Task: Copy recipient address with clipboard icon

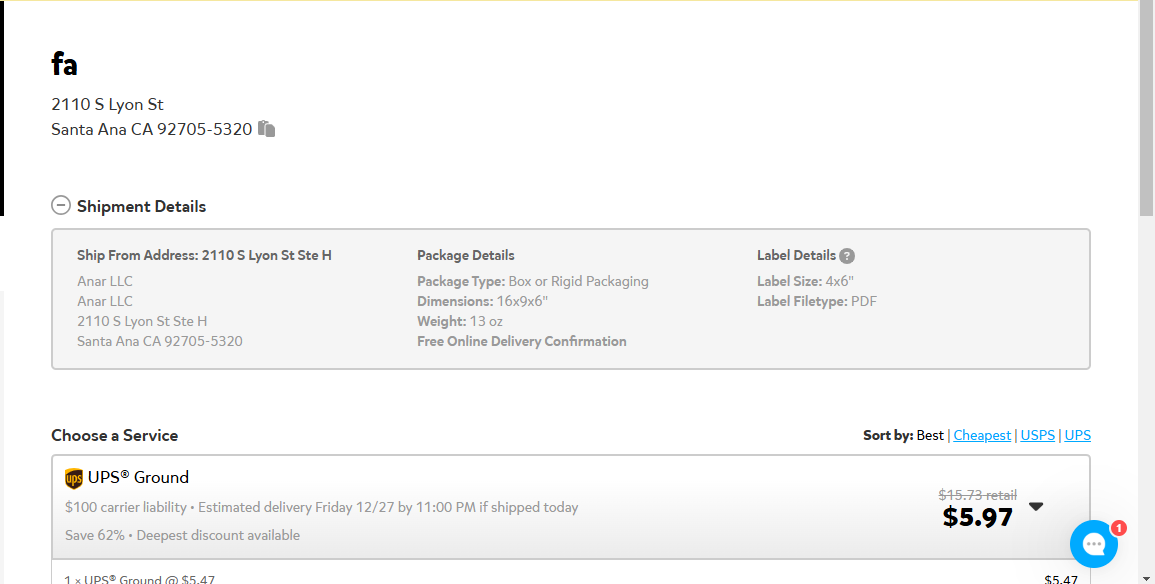Action: [266, 129]
